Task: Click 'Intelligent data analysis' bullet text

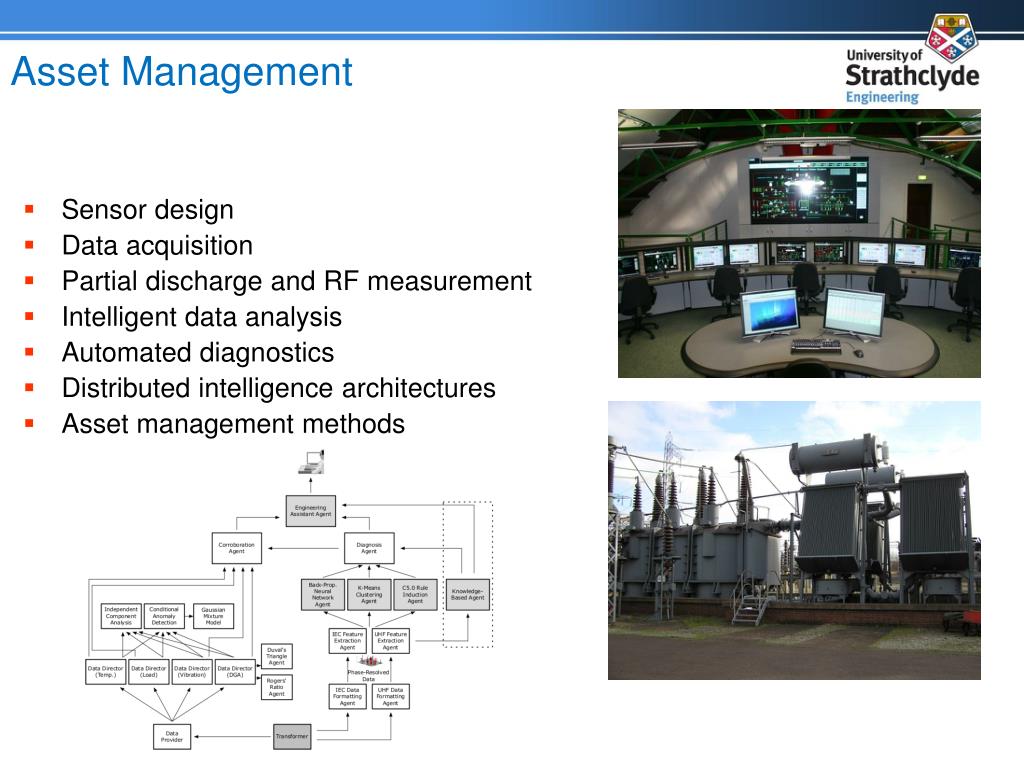Action: tap(202, 317)
